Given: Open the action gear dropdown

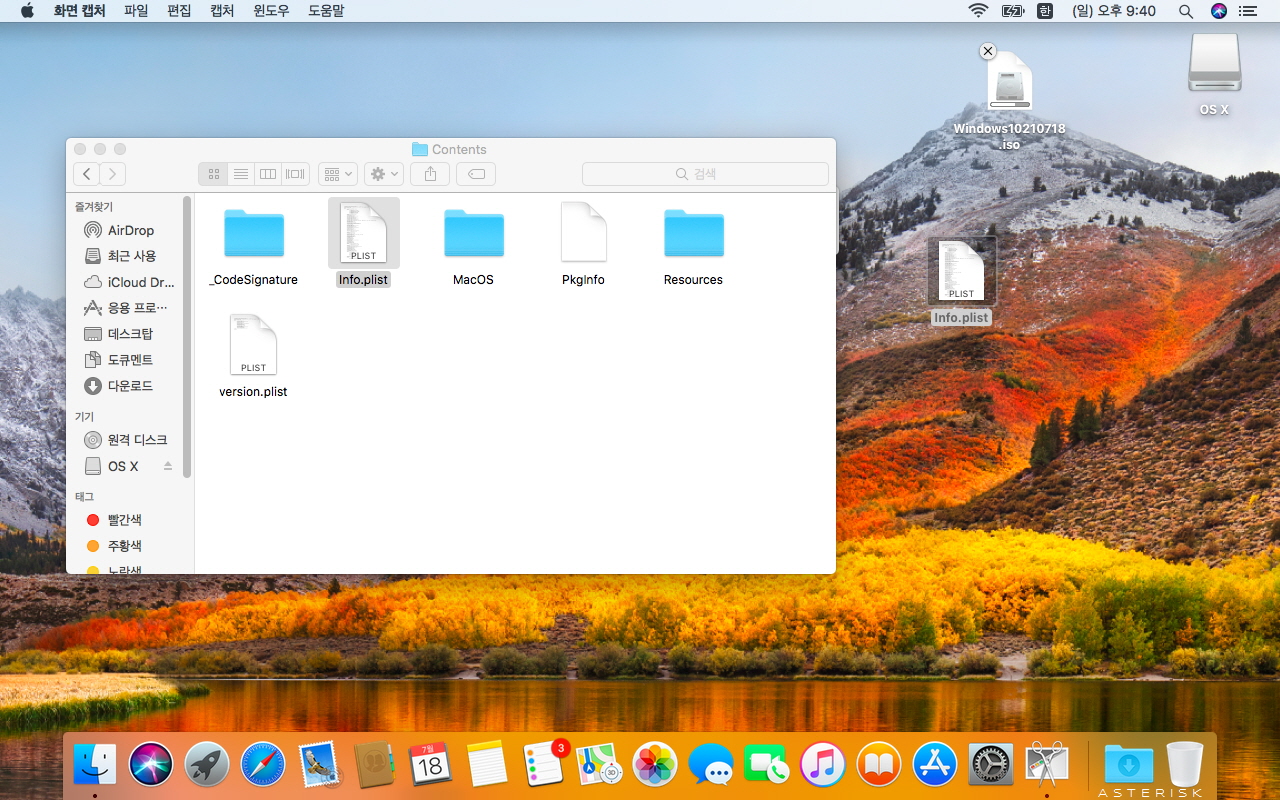Looking at the screenshot, I should (x=384, y=174).
